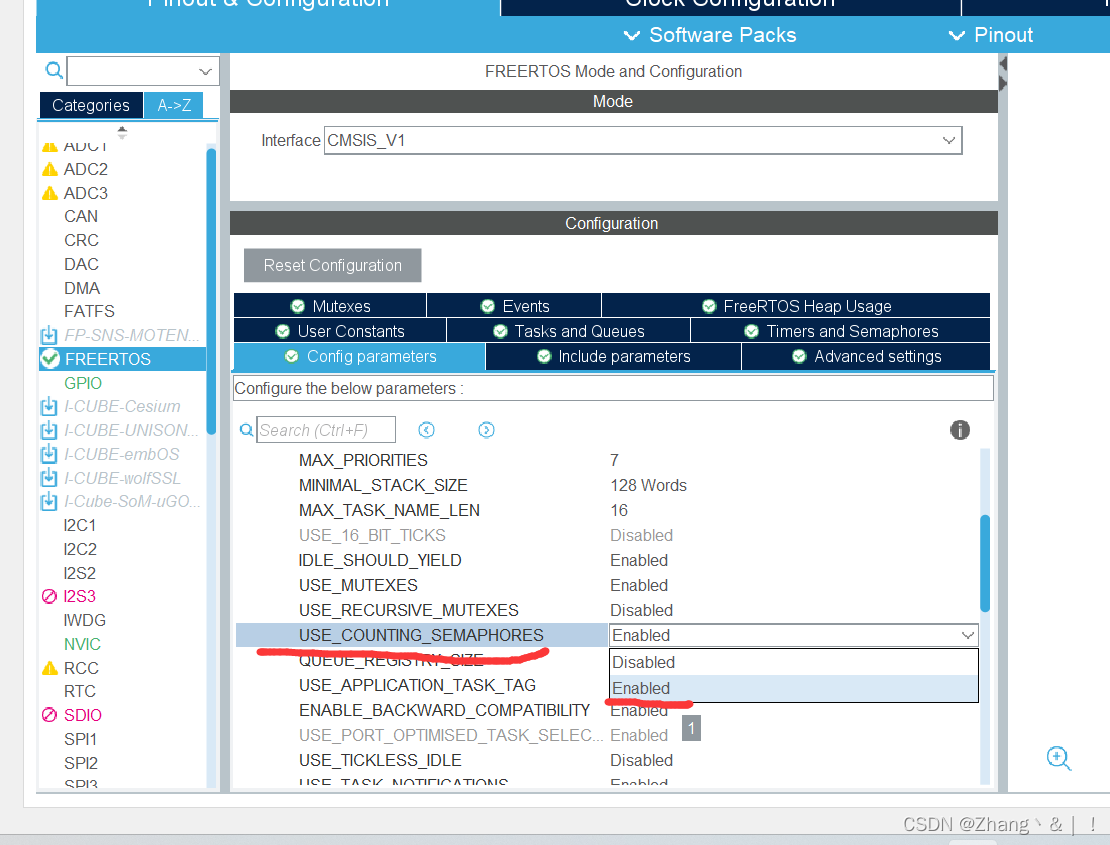Click the I2S3 conflict icon
Screen dimensions: 1110x845
point(49,597)
